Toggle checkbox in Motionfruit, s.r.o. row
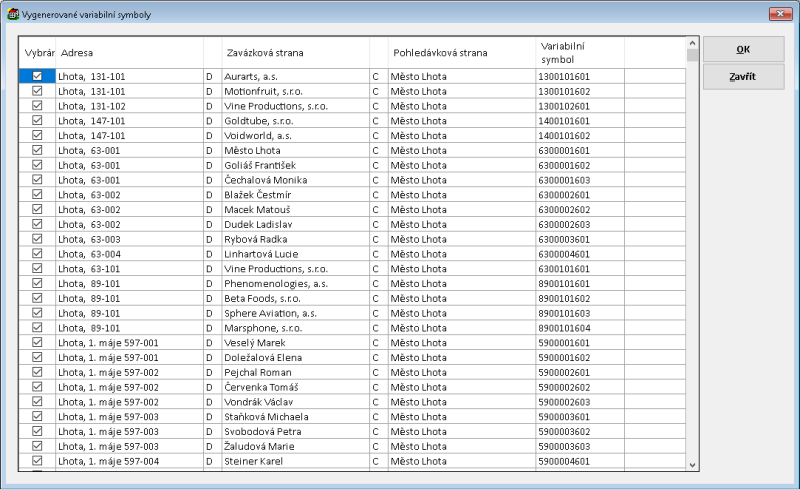This screenshot has height=489, width=800. 38,91
